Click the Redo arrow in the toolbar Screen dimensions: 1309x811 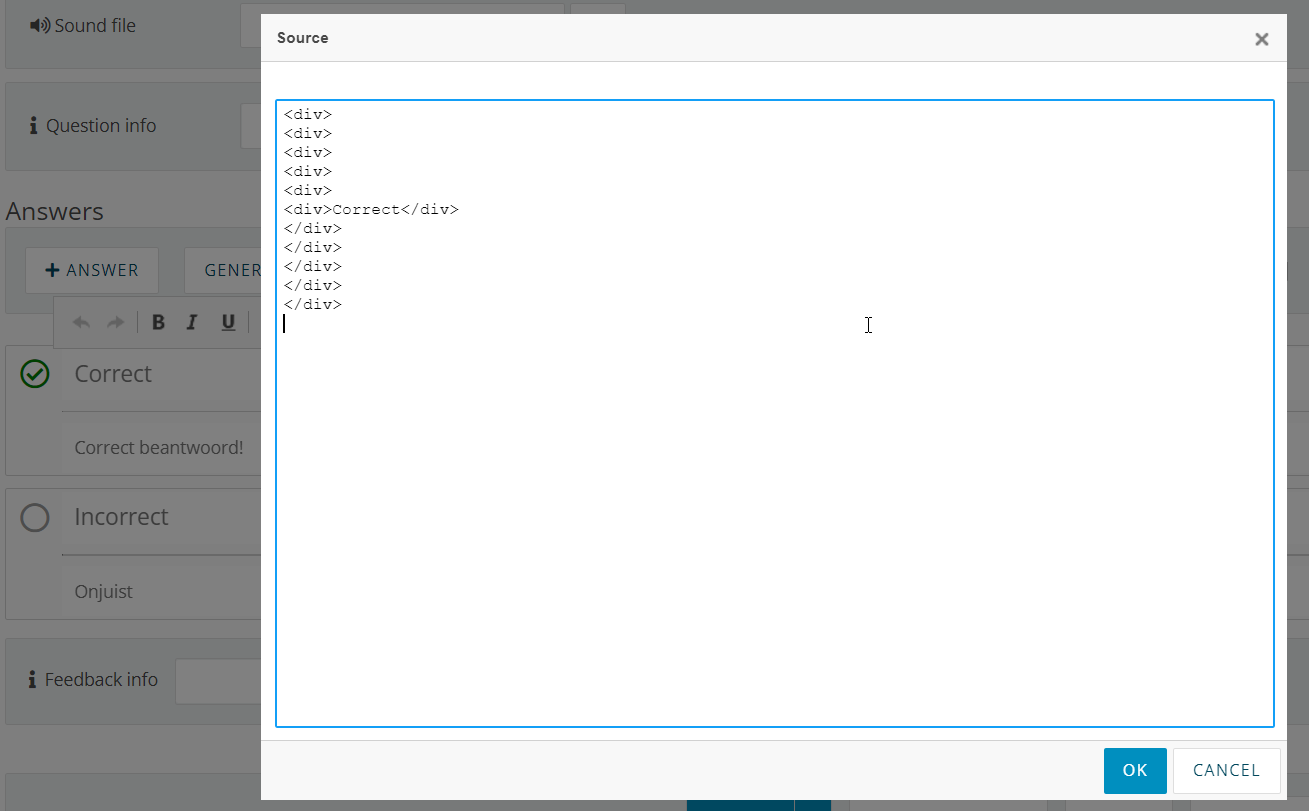tap(115, 322)
